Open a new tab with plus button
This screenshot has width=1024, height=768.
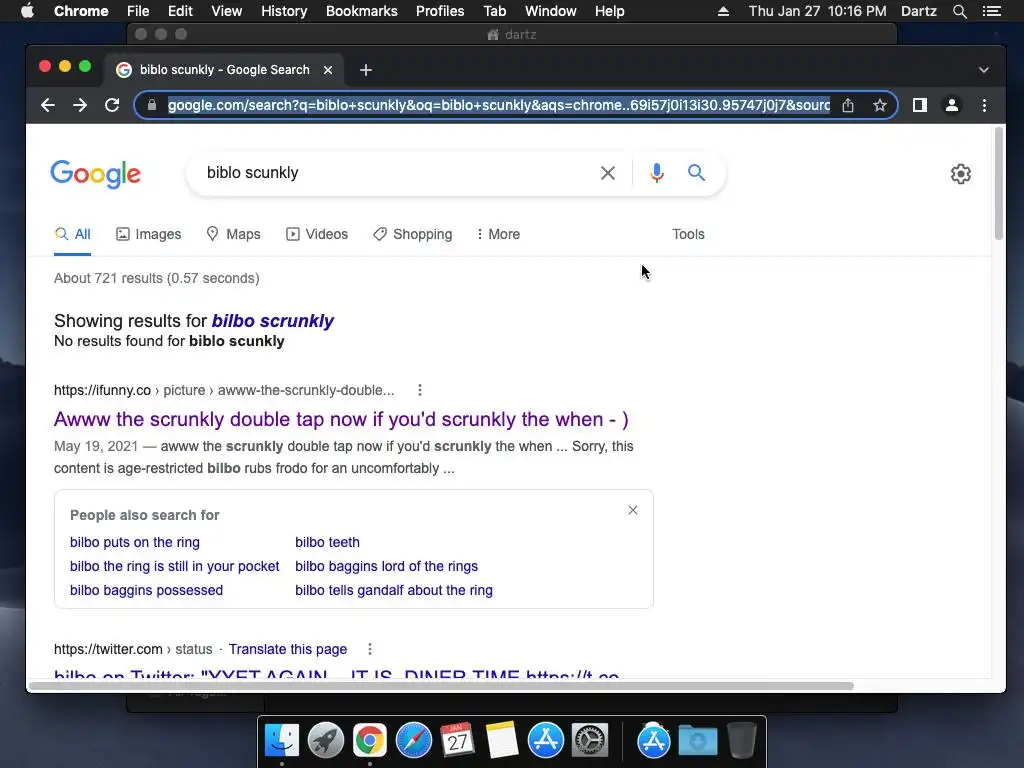[366, 70]
